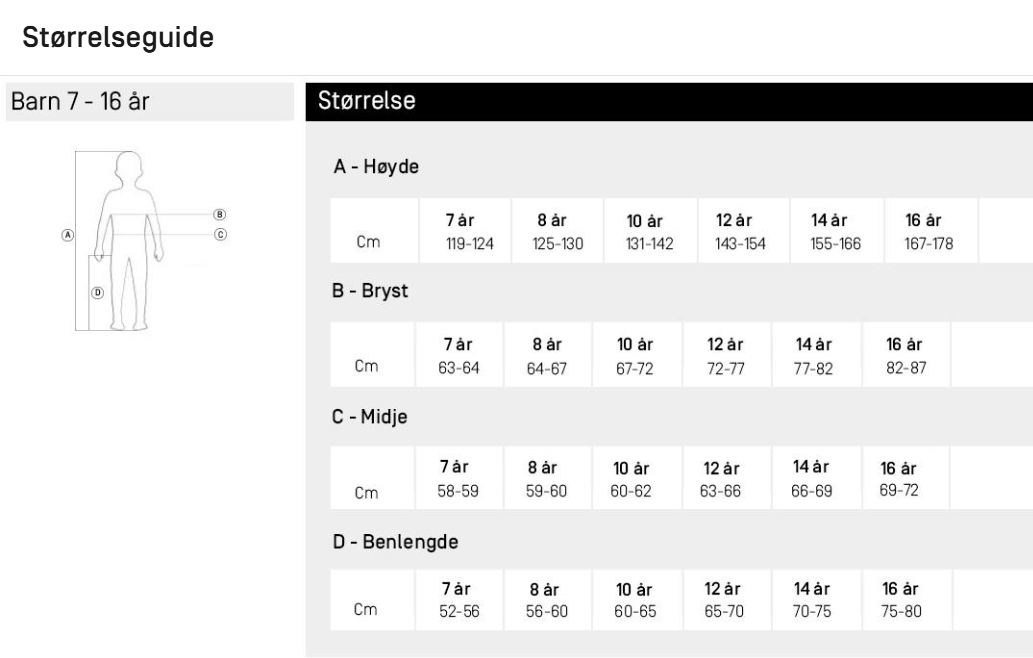Click the circled D leg length marker

pyautogui.click(x=98, y=292)
